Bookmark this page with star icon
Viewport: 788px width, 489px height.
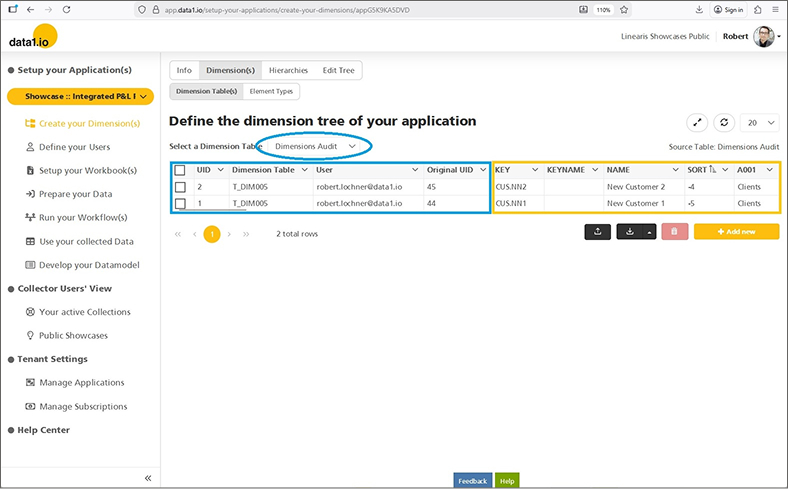[x=625, y=9]
